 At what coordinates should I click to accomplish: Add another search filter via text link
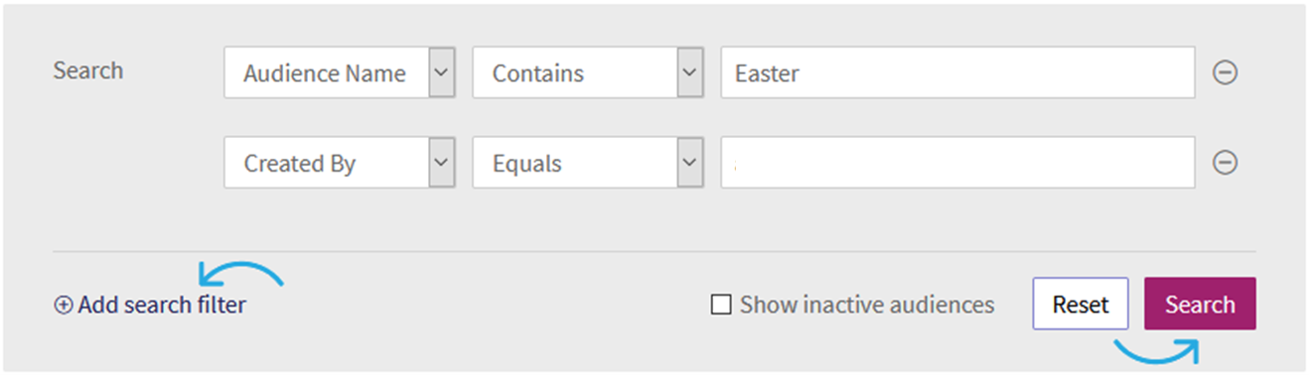[162, 305]
